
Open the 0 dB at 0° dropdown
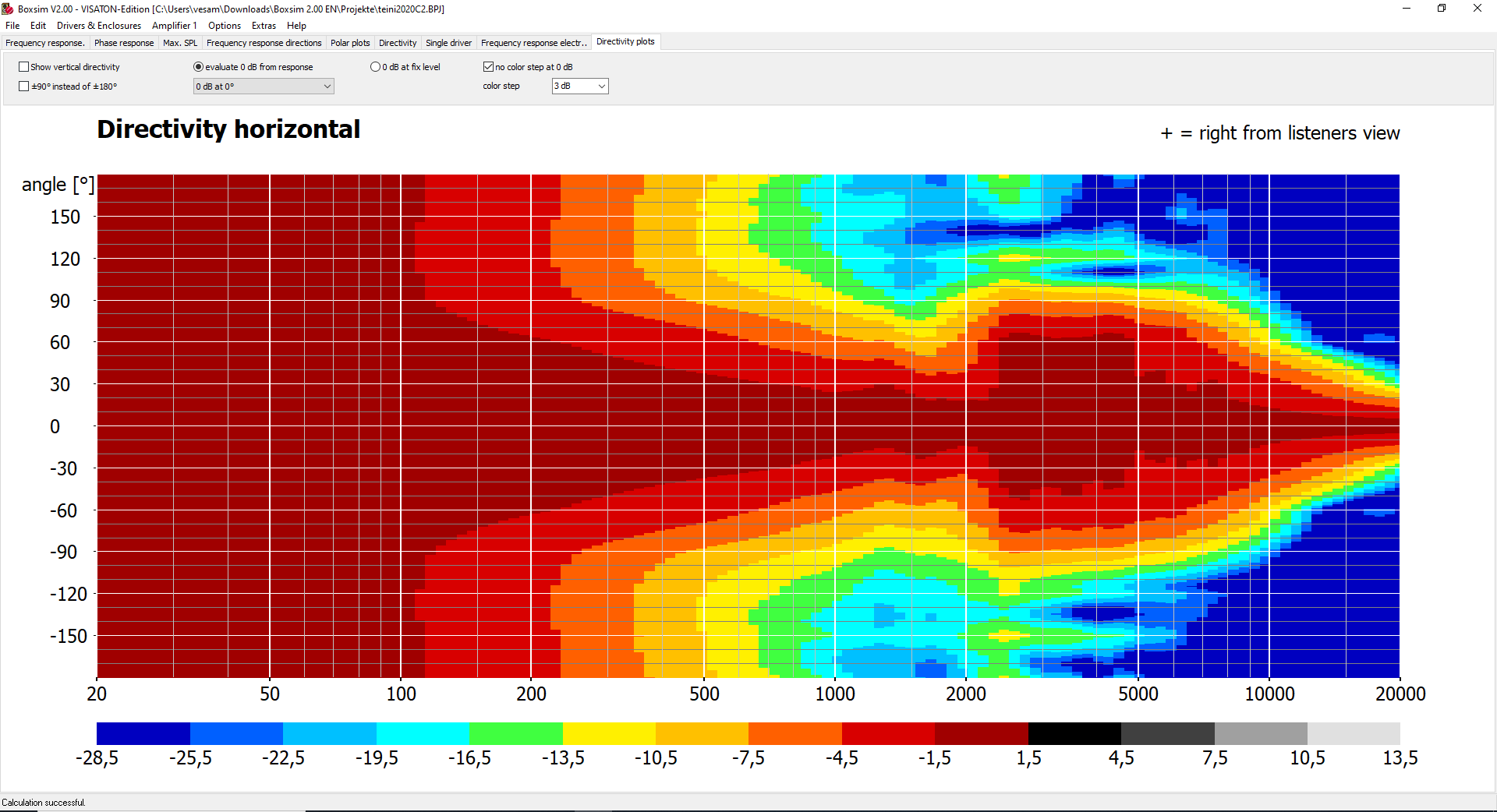pyautogui.click(x=264, y=86)
